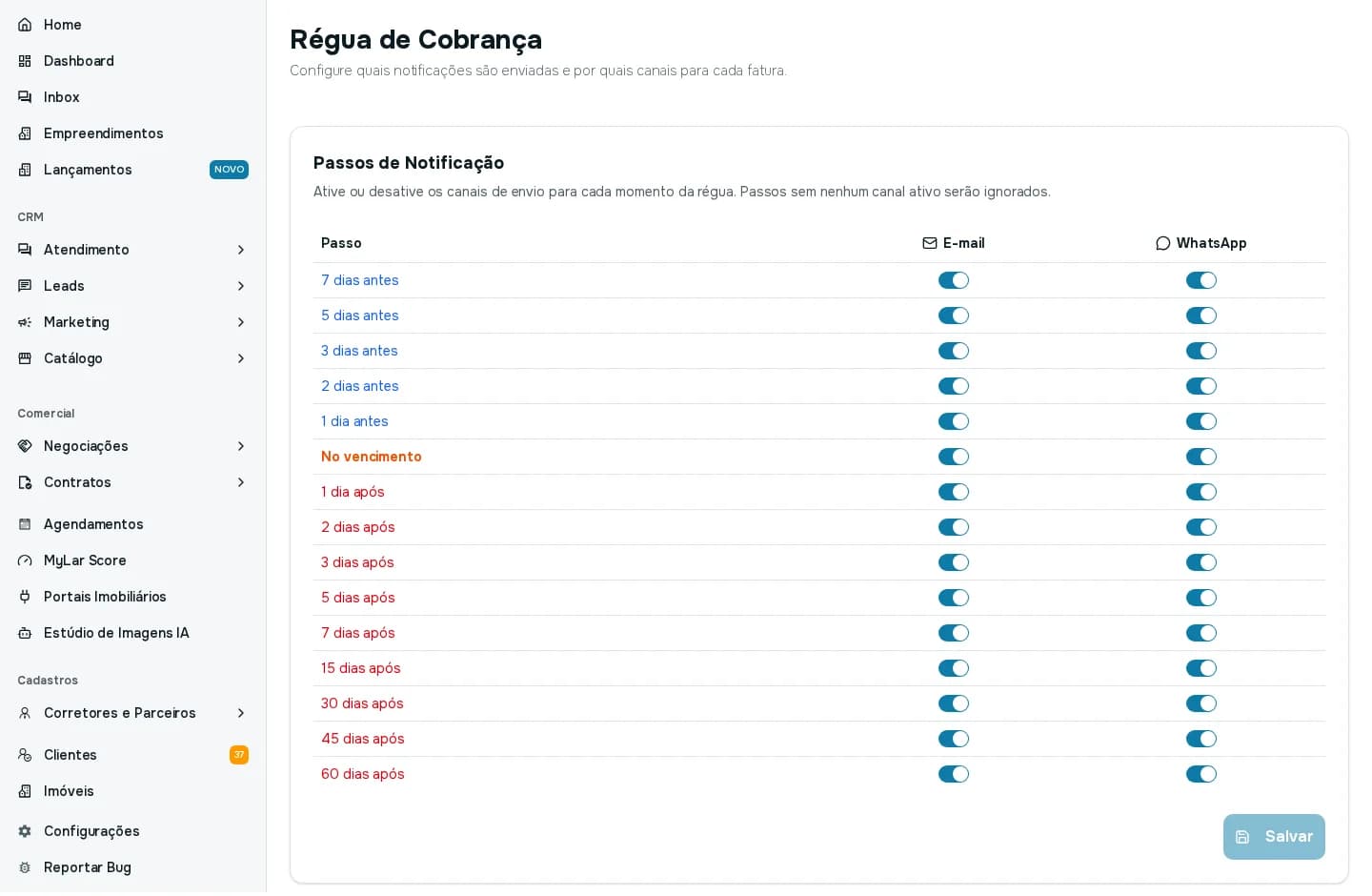Click the Marketing megaphone icon
This screenshot has width=1372, height=896.
point(25,322)
